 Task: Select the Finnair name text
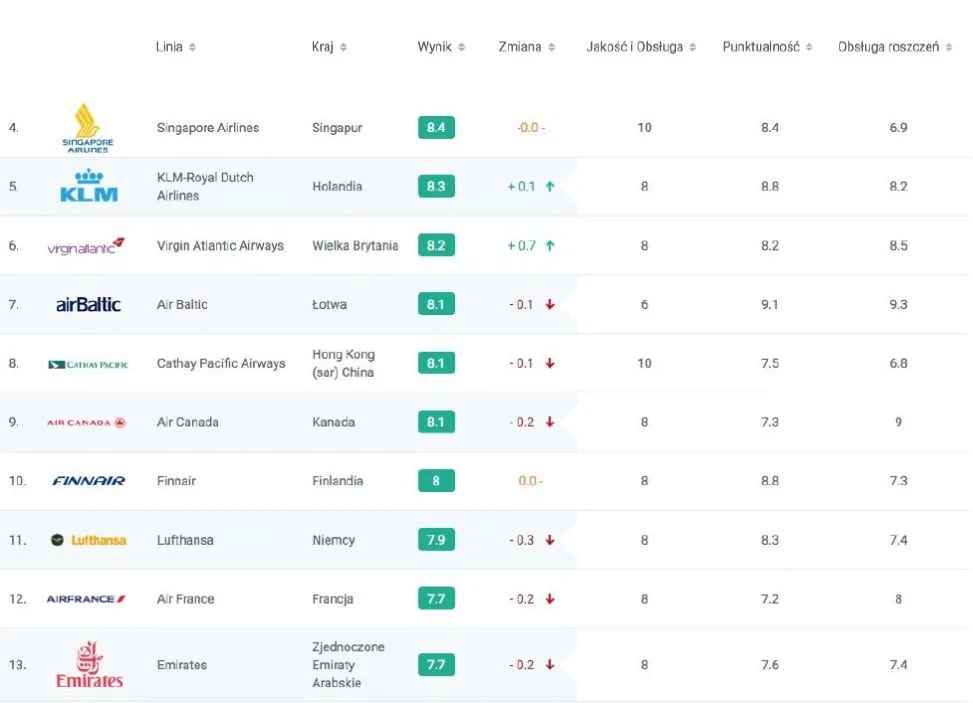(x=176, y=481)
